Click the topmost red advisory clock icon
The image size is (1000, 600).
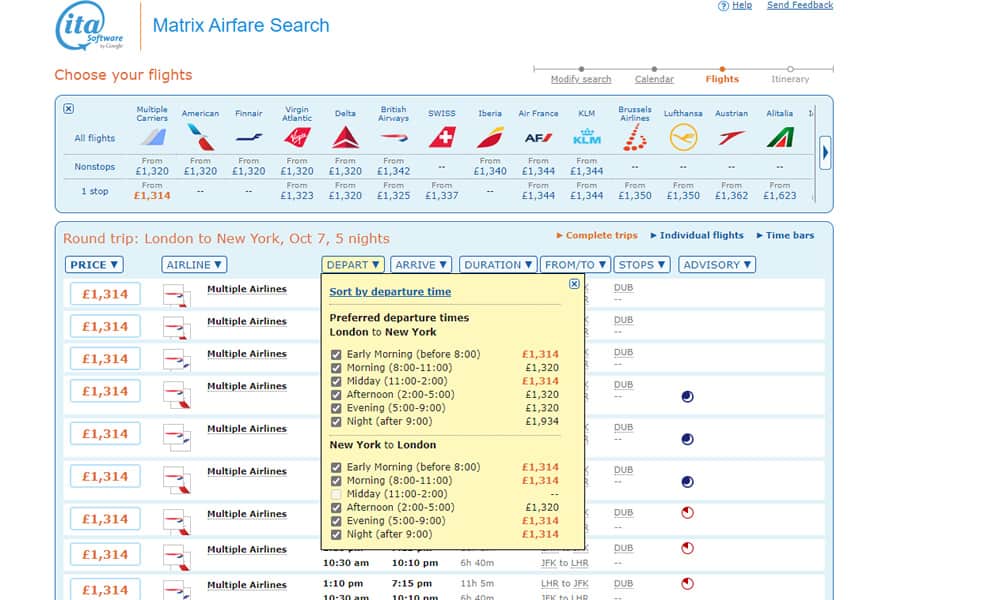point(687,513)
